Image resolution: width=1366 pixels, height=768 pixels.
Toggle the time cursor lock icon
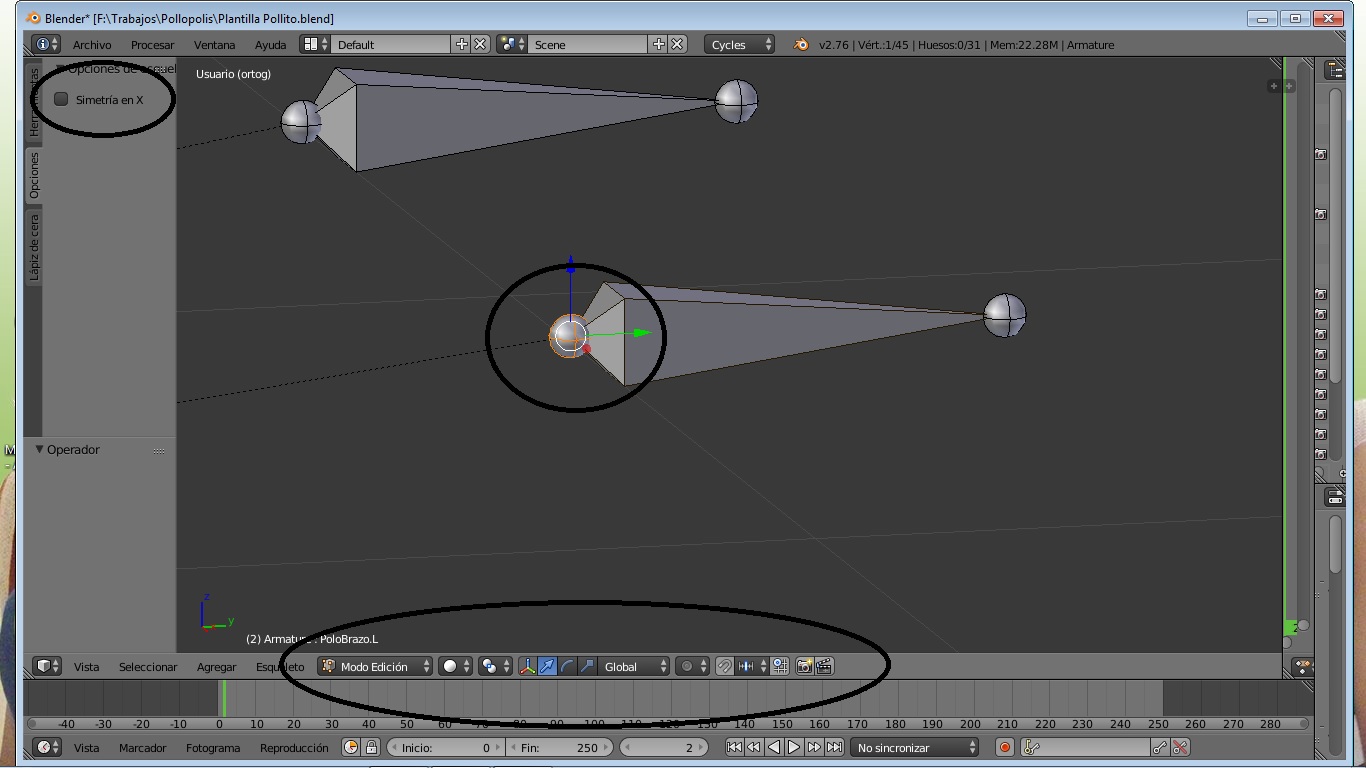coord(371,747)
